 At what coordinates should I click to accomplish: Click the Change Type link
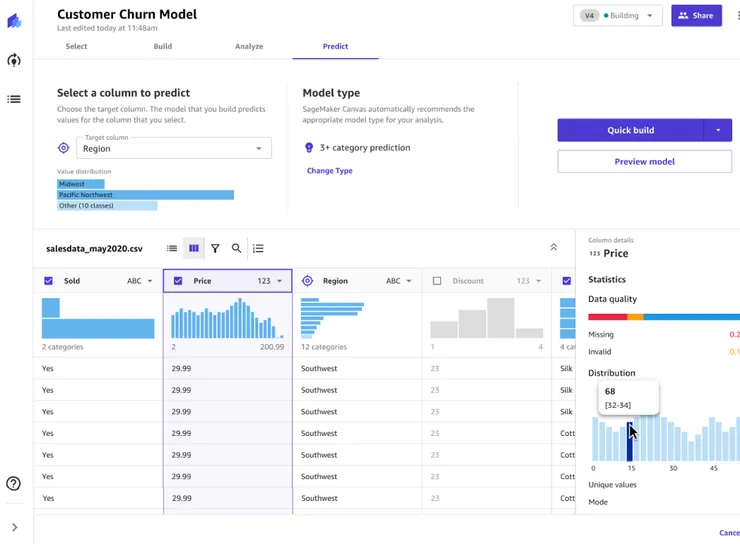click(x=329, y=171)
